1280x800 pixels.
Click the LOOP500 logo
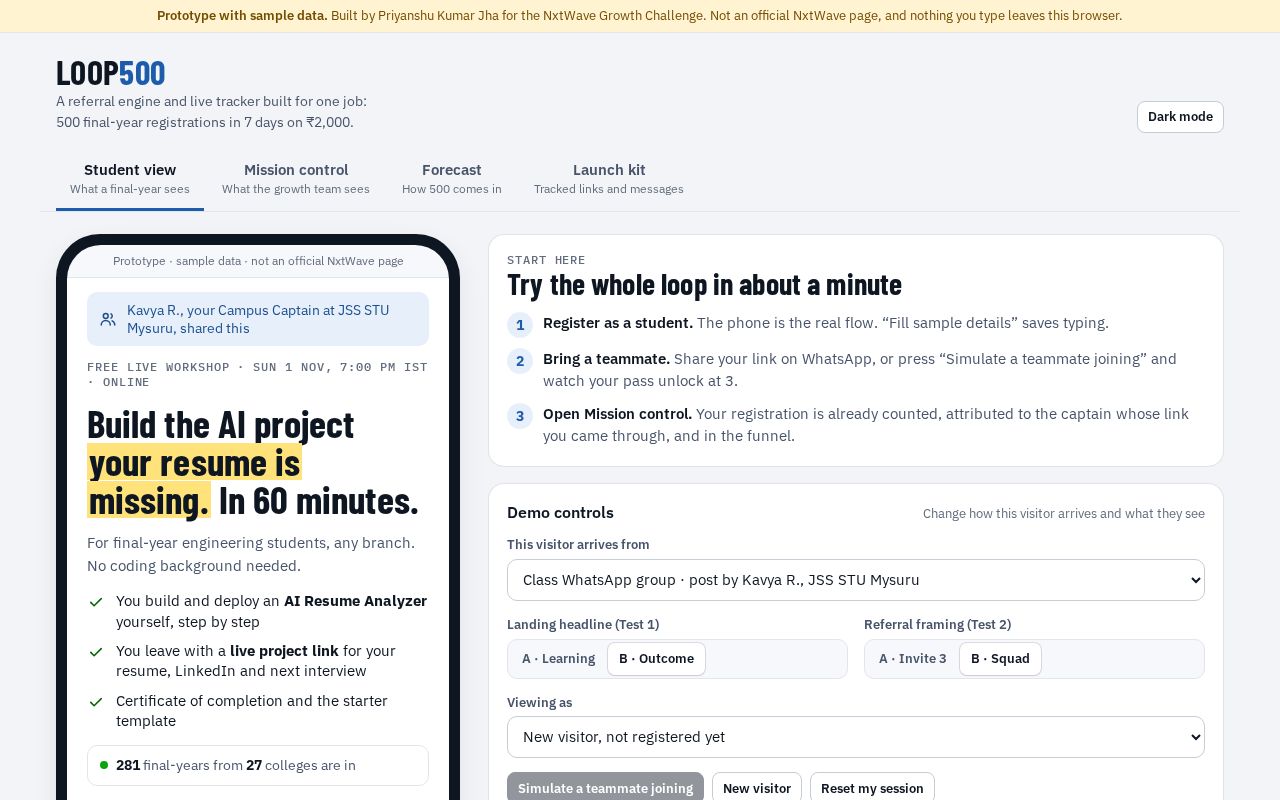pos(110,73)
